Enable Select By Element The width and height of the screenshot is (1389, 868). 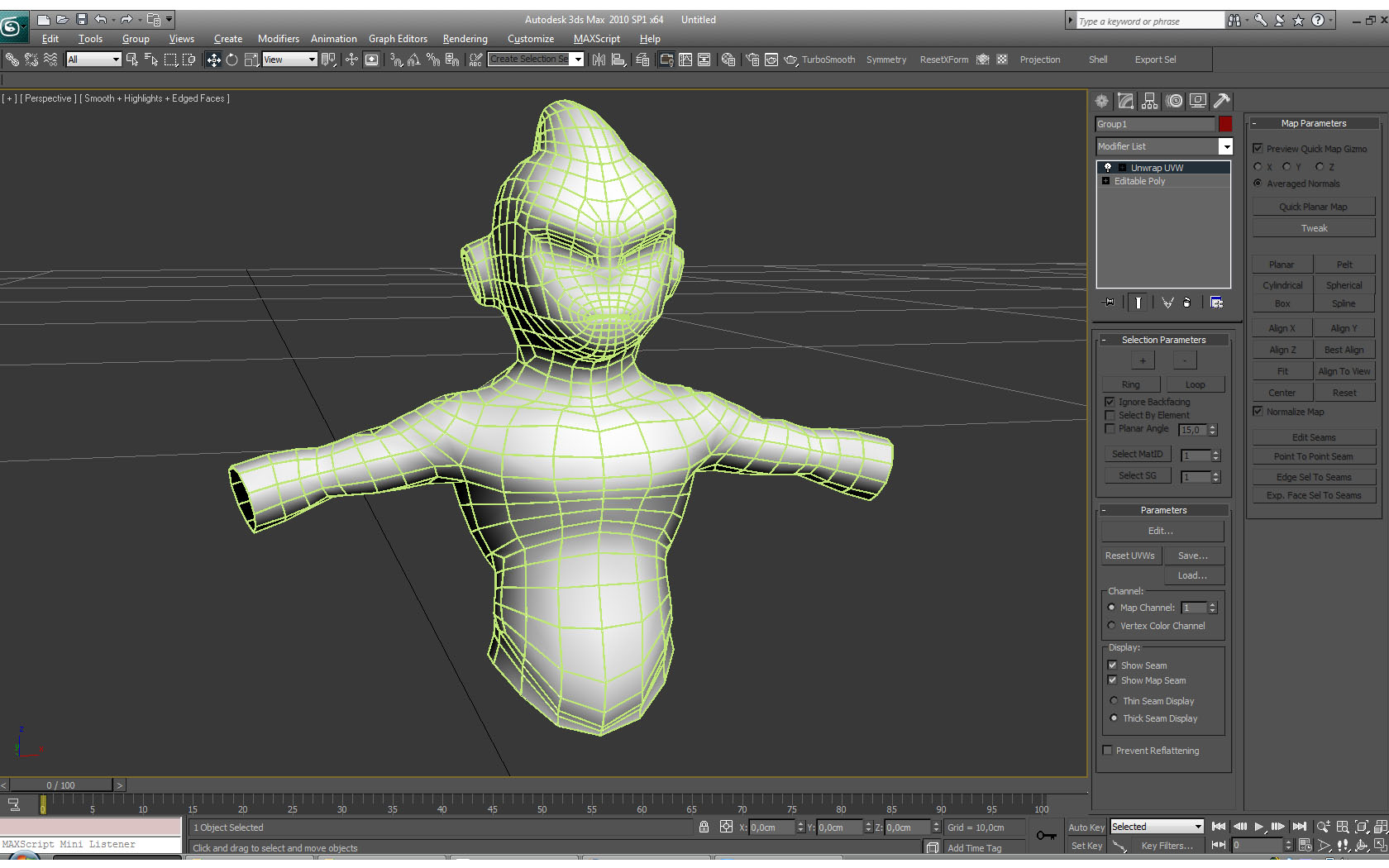point(1110,415)
